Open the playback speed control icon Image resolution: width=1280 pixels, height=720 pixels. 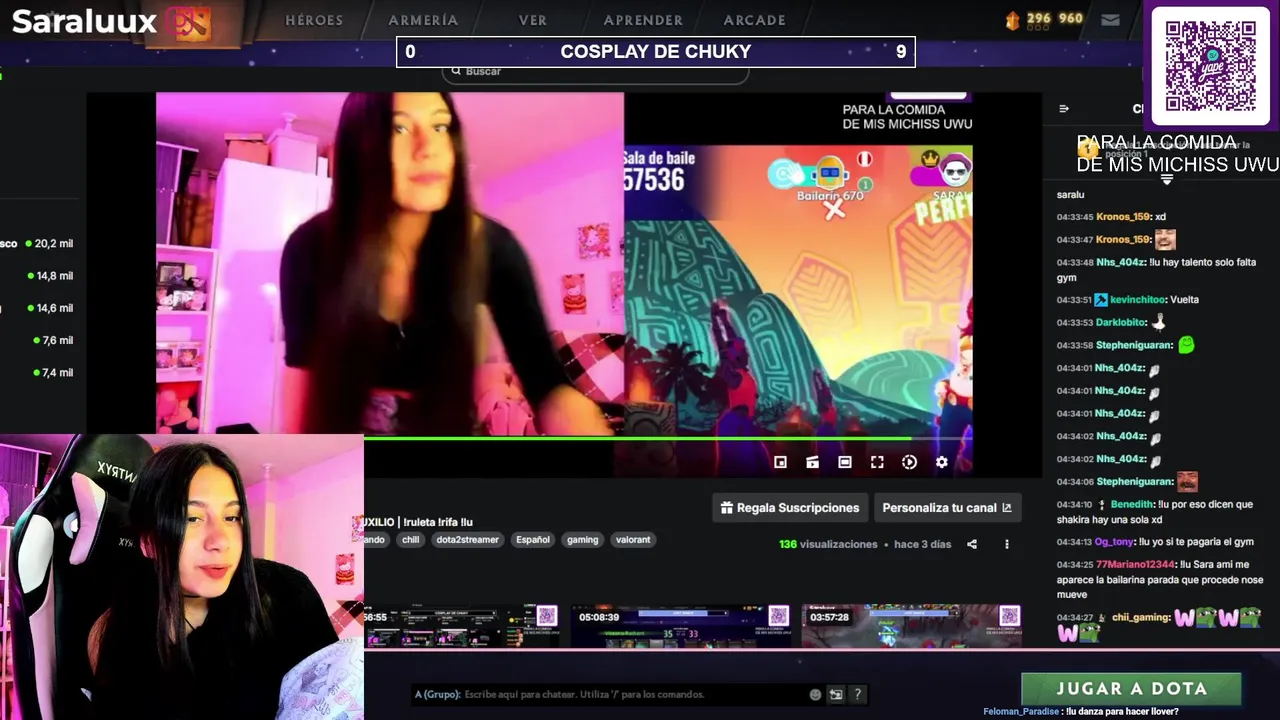point(909,462)
